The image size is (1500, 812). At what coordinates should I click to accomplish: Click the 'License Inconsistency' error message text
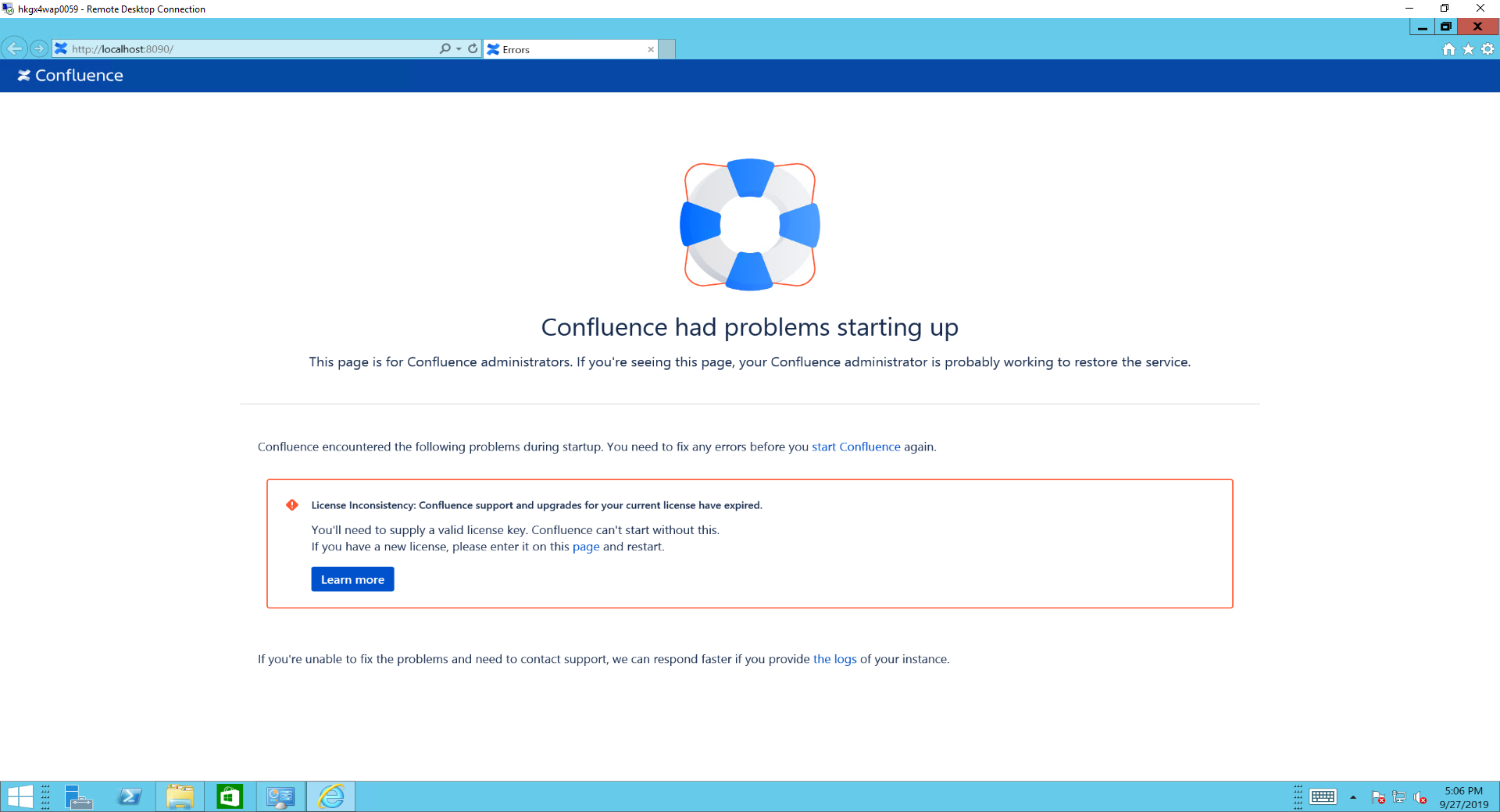point(537,505)
